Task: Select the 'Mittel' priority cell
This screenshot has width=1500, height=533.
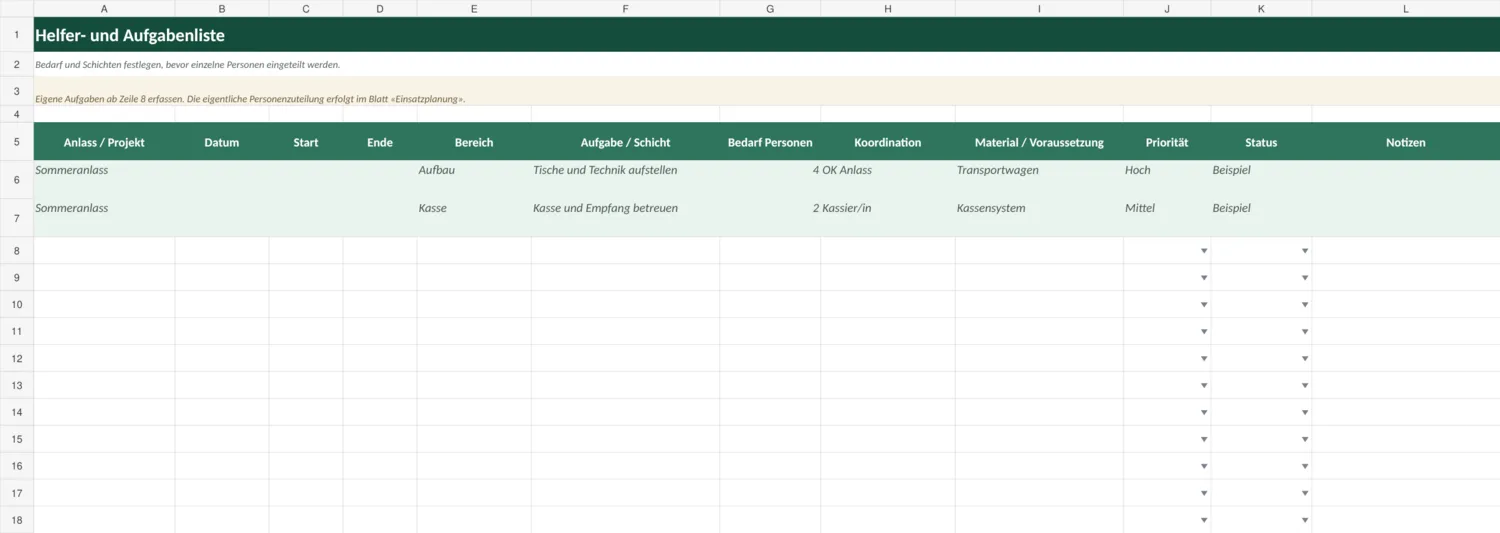Action: click(x=1167, y=217)
